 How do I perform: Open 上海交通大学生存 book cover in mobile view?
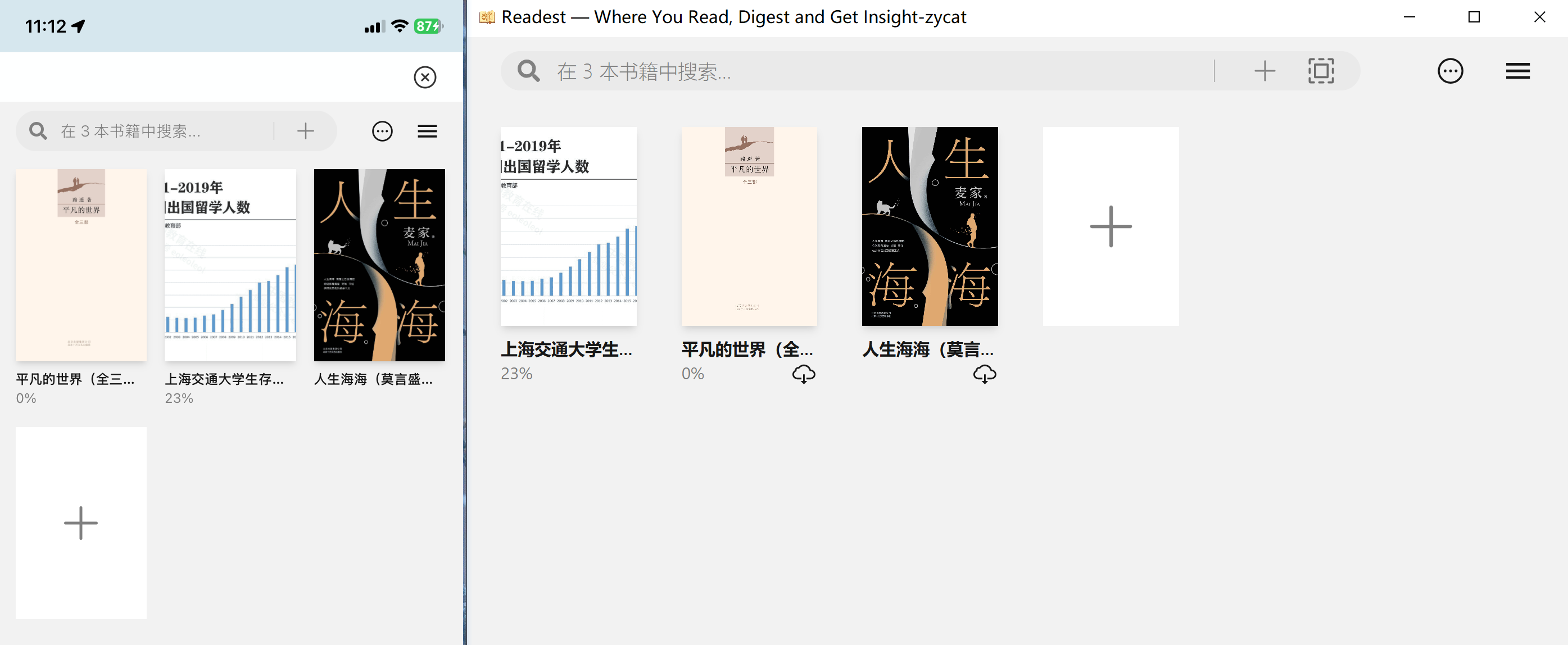pyautogui.click(x=230, y=265)
